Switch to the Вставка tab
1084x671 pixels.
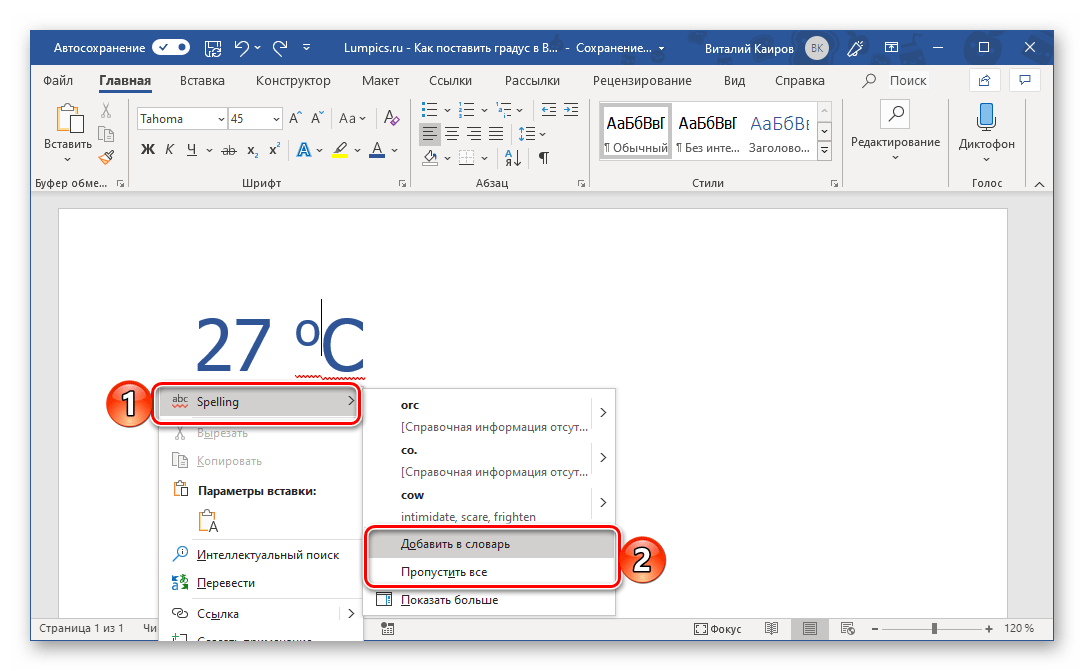(202, 81)
